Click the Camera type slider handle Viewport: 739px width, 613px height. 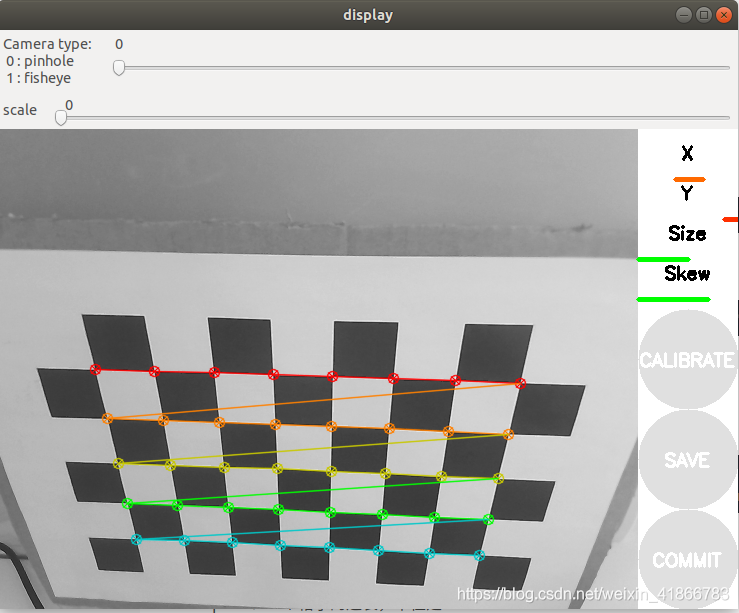(x=119, y=68)
